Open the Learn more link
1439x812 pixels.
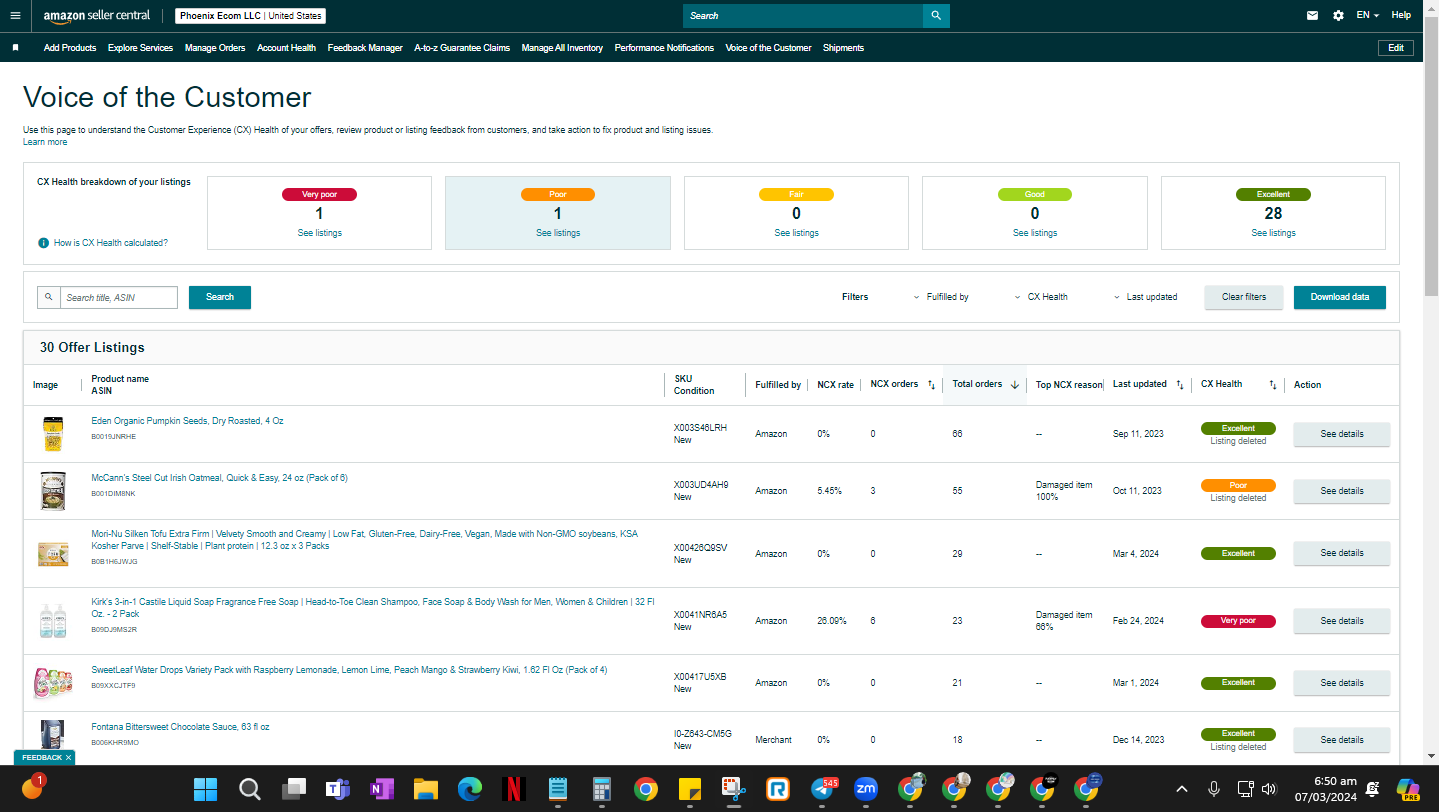click(x=45, y=142)
